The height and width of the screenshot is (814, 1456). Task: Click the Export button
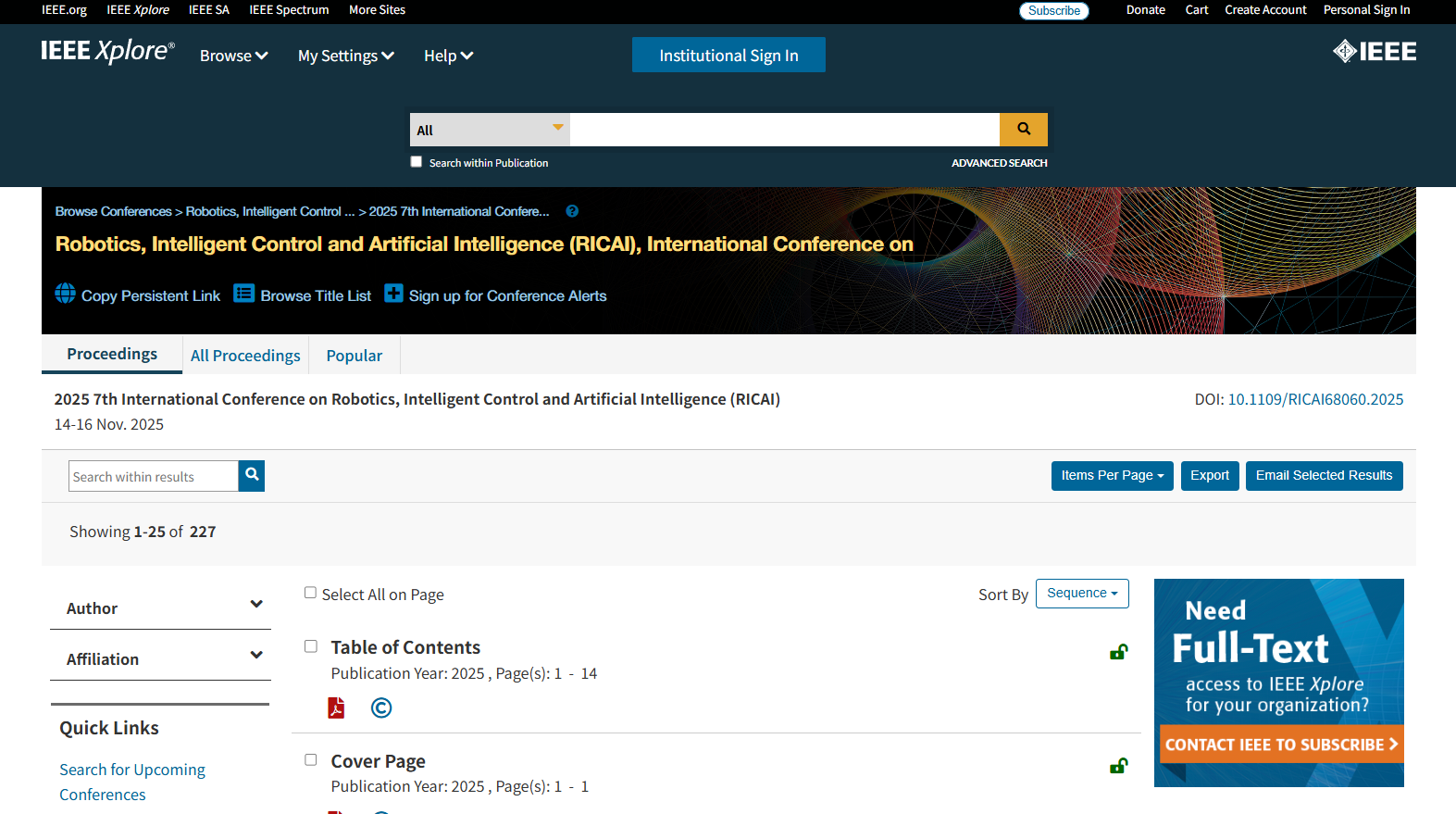pos(1210,476)
